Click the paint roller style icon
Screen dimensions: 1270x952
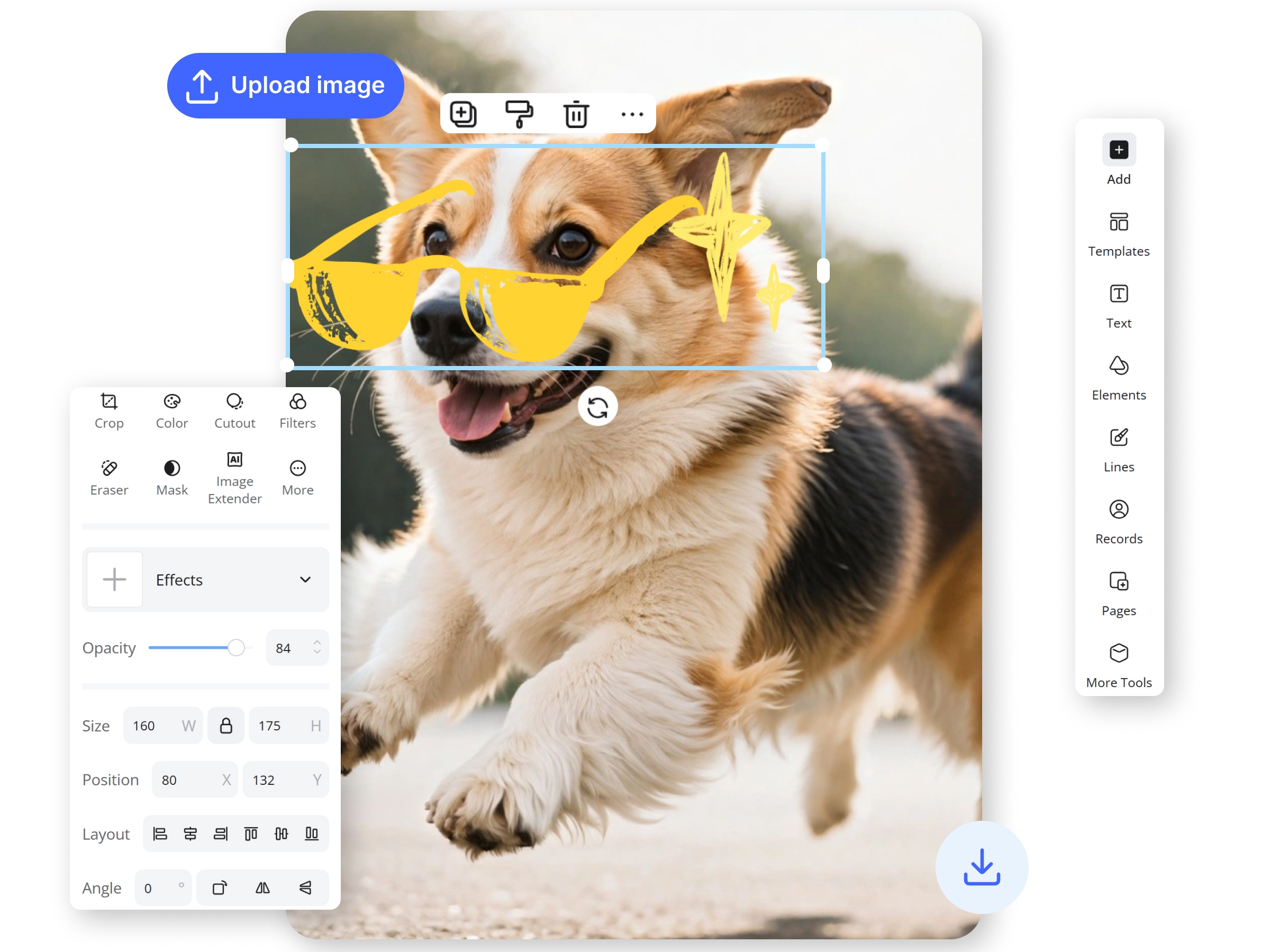click(519, 114)
